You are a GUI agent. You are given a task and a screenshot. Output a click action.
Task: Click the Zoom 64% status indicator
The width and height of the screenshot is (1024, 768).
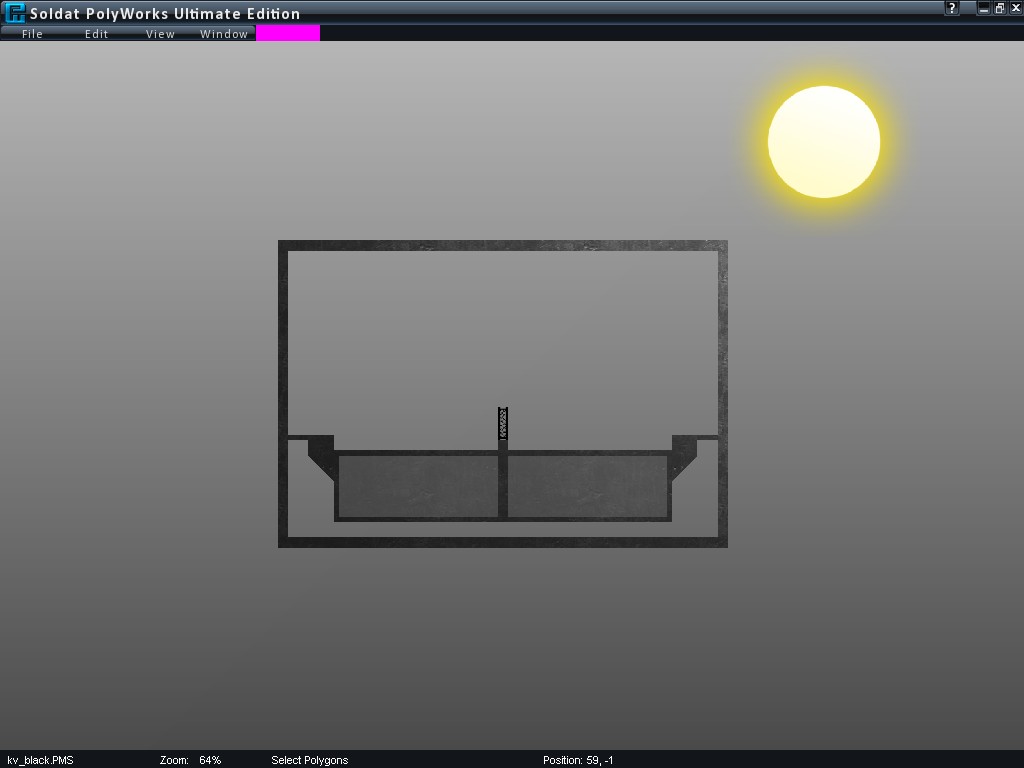(190, 760)
